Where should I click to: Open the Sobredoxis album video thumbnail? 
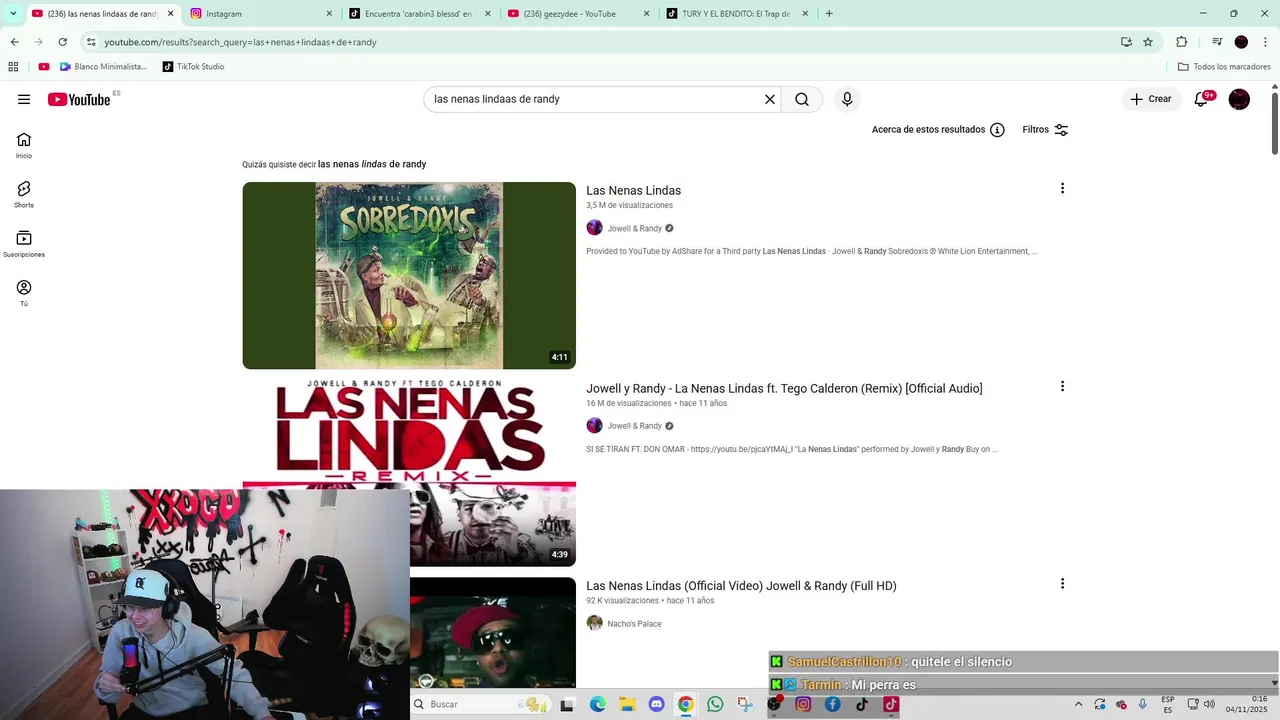[409, 275]
